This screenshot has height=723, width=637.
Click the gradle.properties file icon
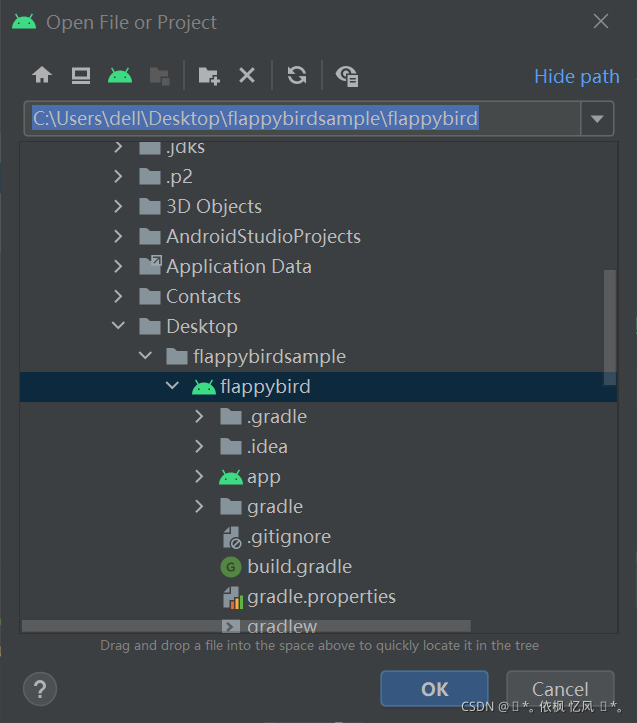click(x=232, y=598)
